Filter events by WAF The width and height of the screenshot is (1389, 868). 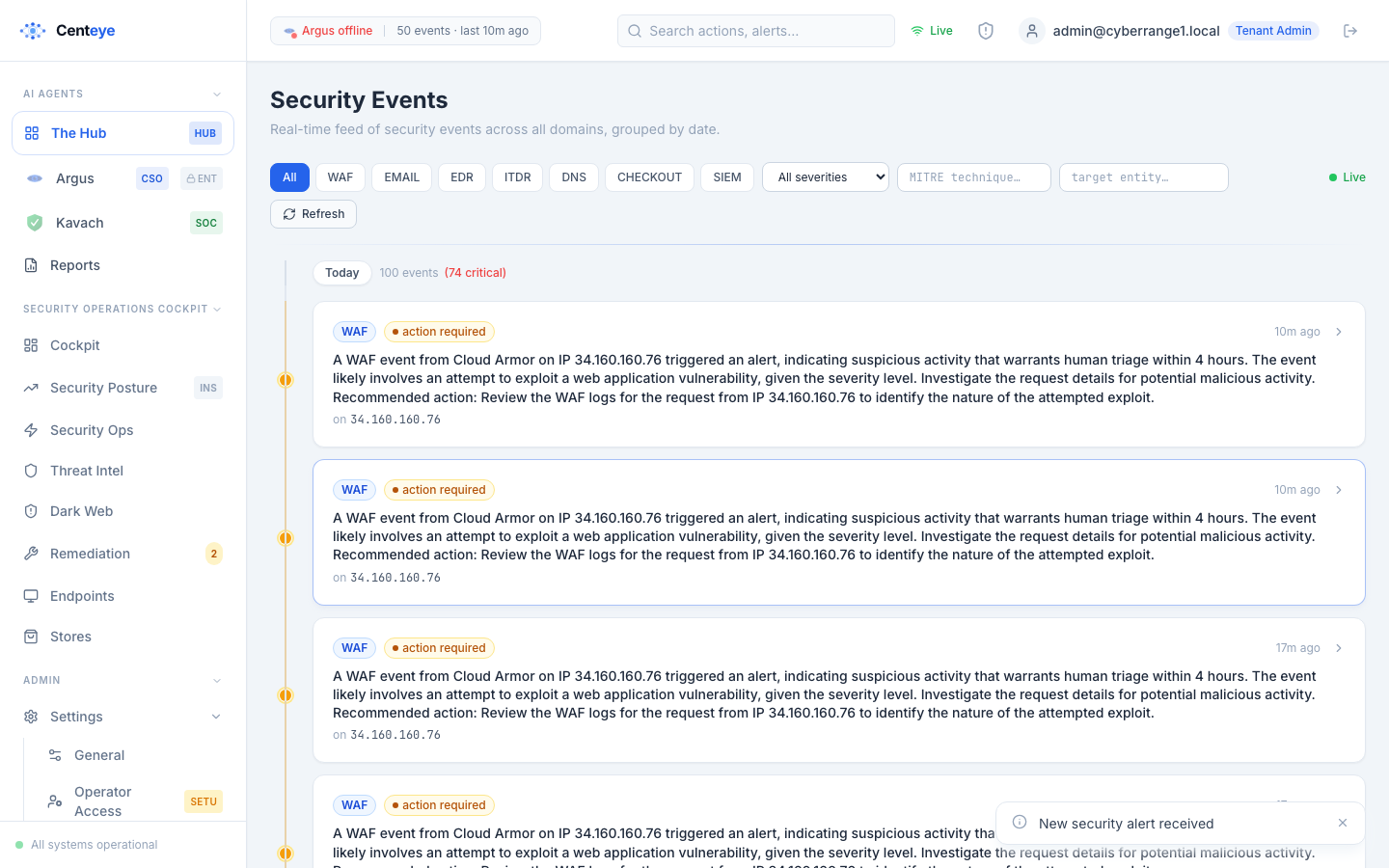click(340, 177)
